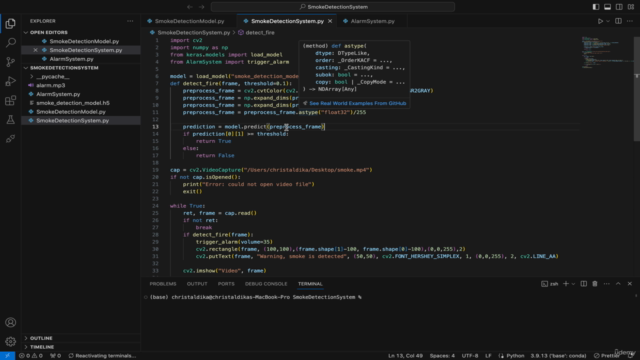Screen dimensions: 640x360
Task: Open the Explorer view in the activity bar
Action: click(11, 23)
